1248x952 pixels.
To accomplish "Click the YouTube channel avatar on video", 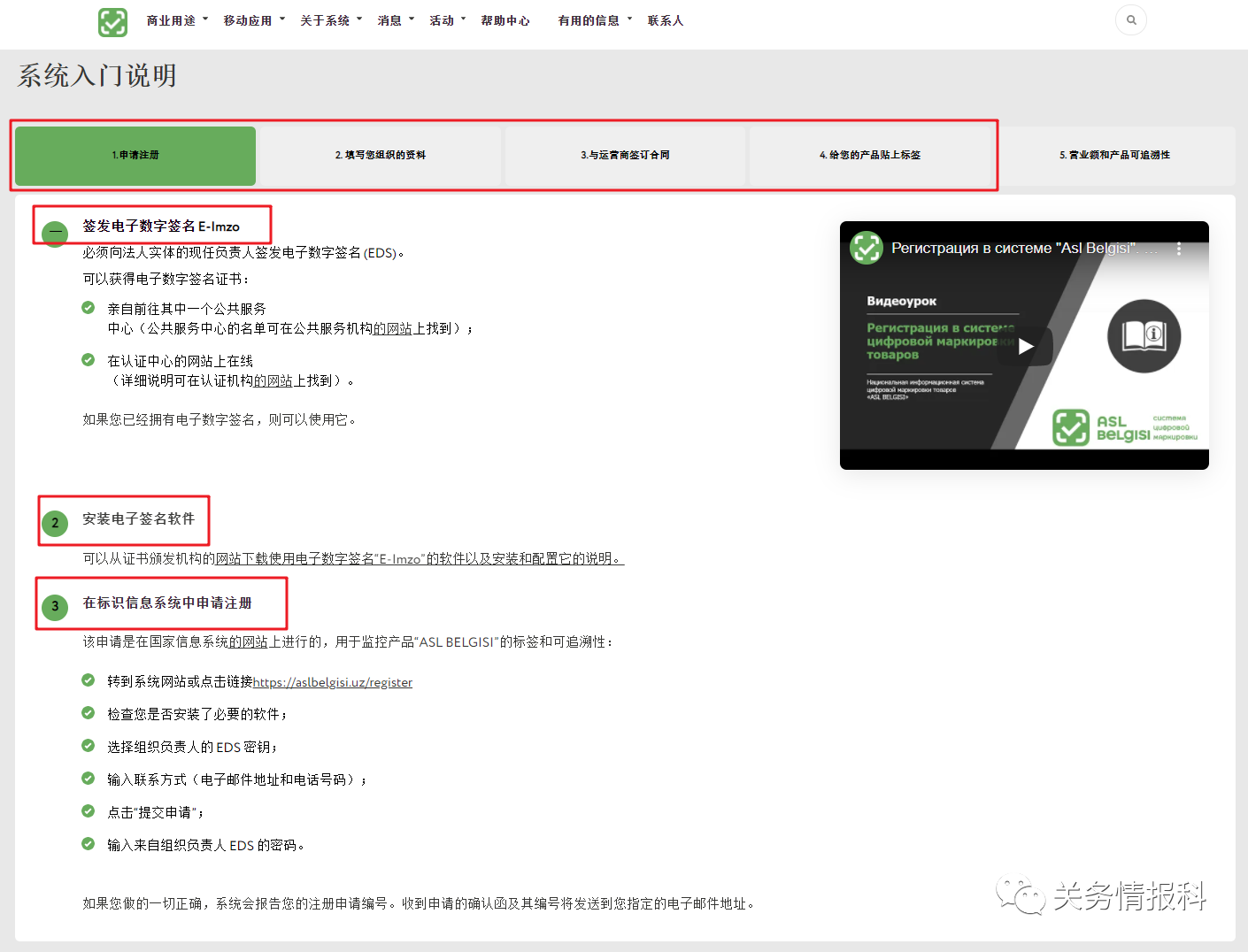I will click(867, 248).
